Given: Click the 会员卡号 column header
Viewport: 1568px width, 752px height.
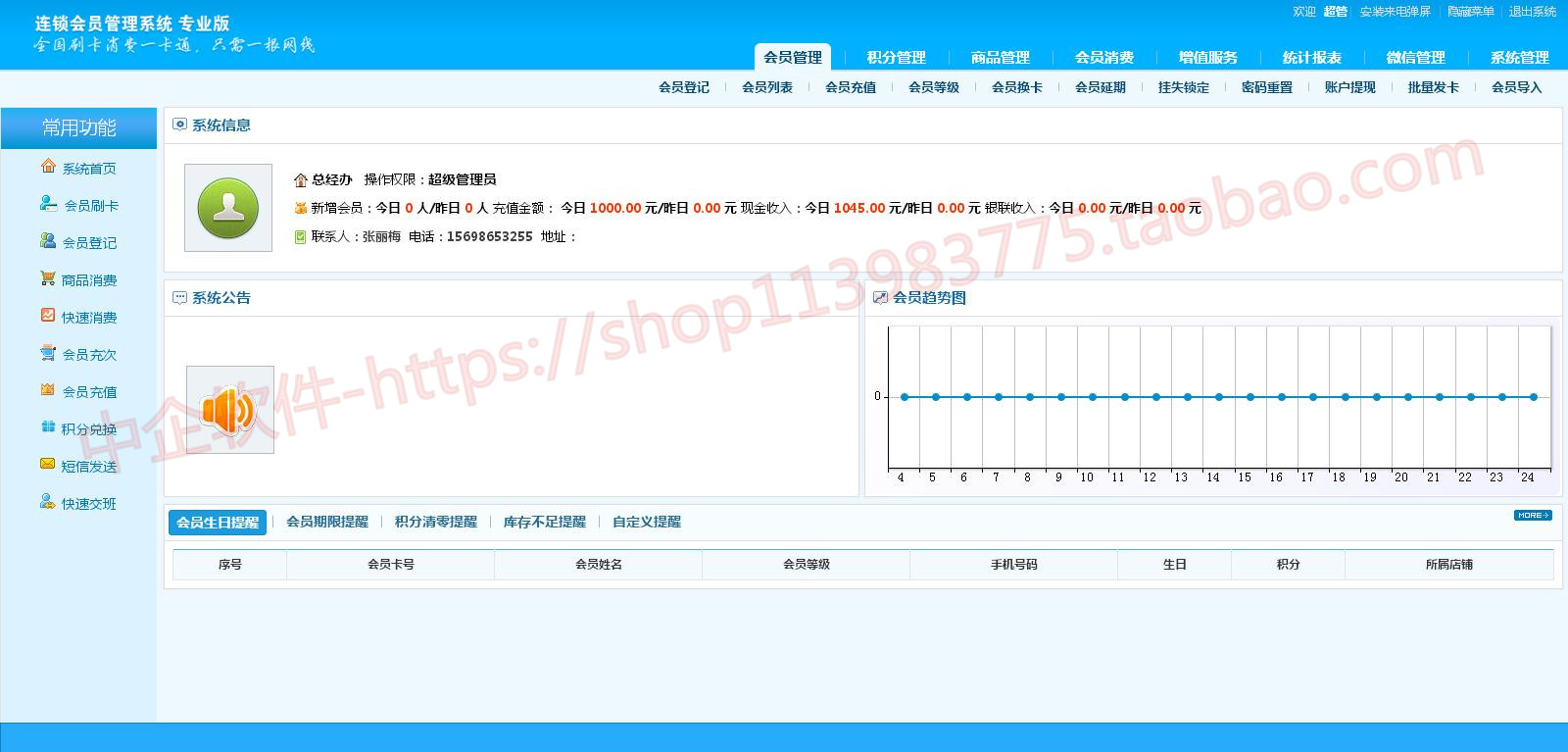Looking at the screenshot, I should 391,565.
